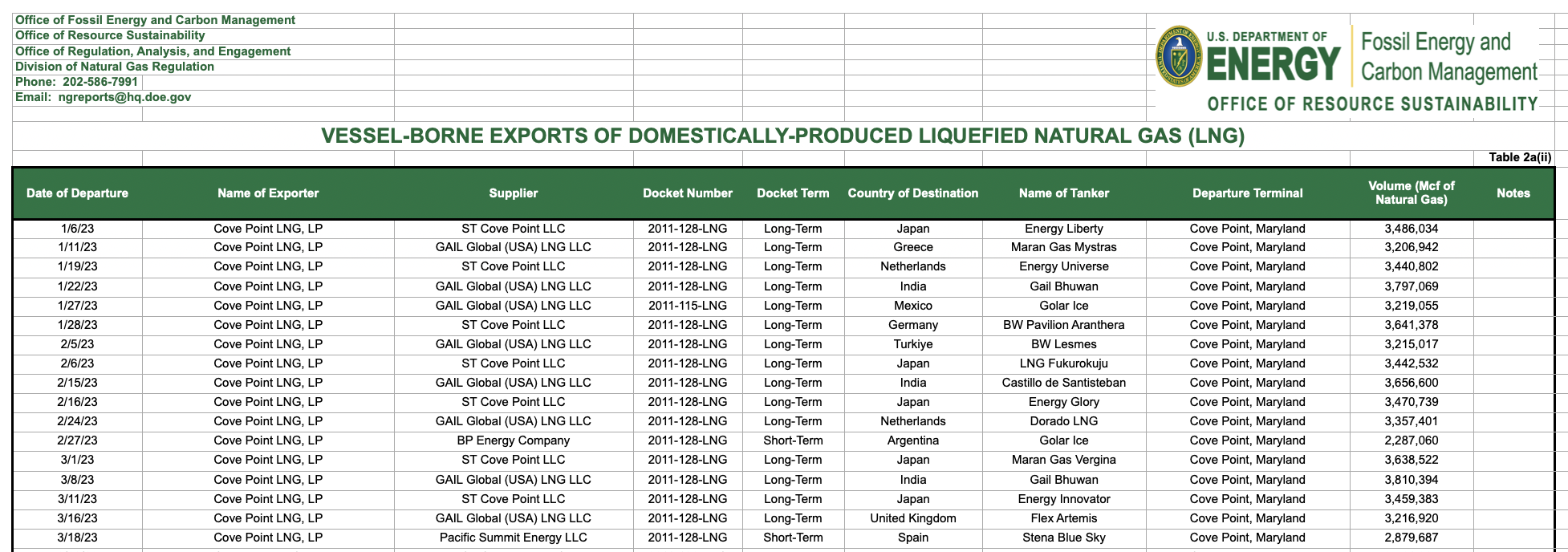Click supplier 'Pacific Summit Energy LLC'
This screenshot has height=552, width=1568.
(514, 538)
